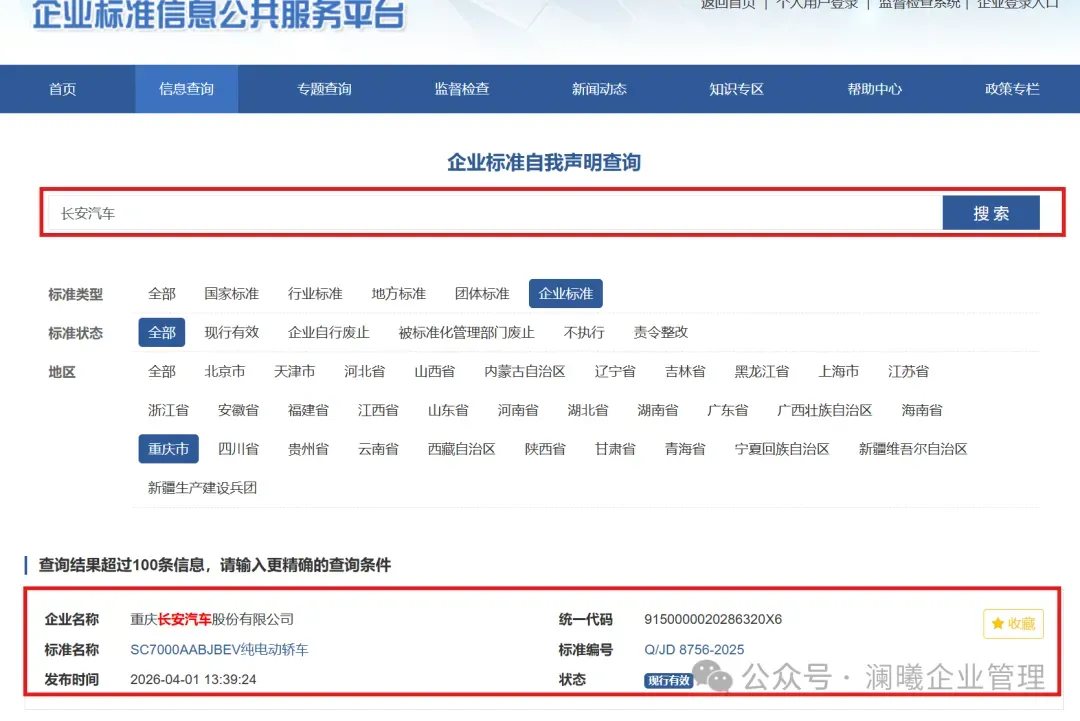Choose 甘肃省 region filter
This screenshot has height=721, width=1080.
615,449
